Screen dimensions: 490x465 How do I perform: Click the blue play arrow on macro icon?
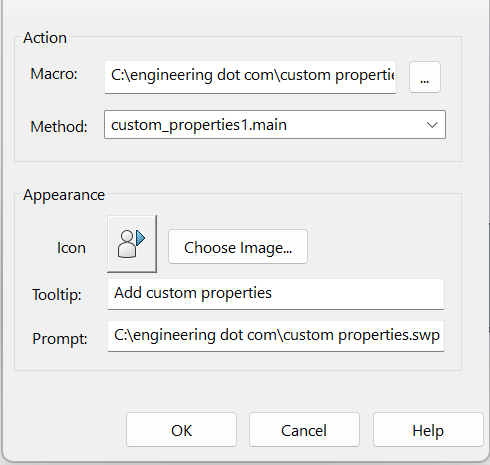coord(141,238)
